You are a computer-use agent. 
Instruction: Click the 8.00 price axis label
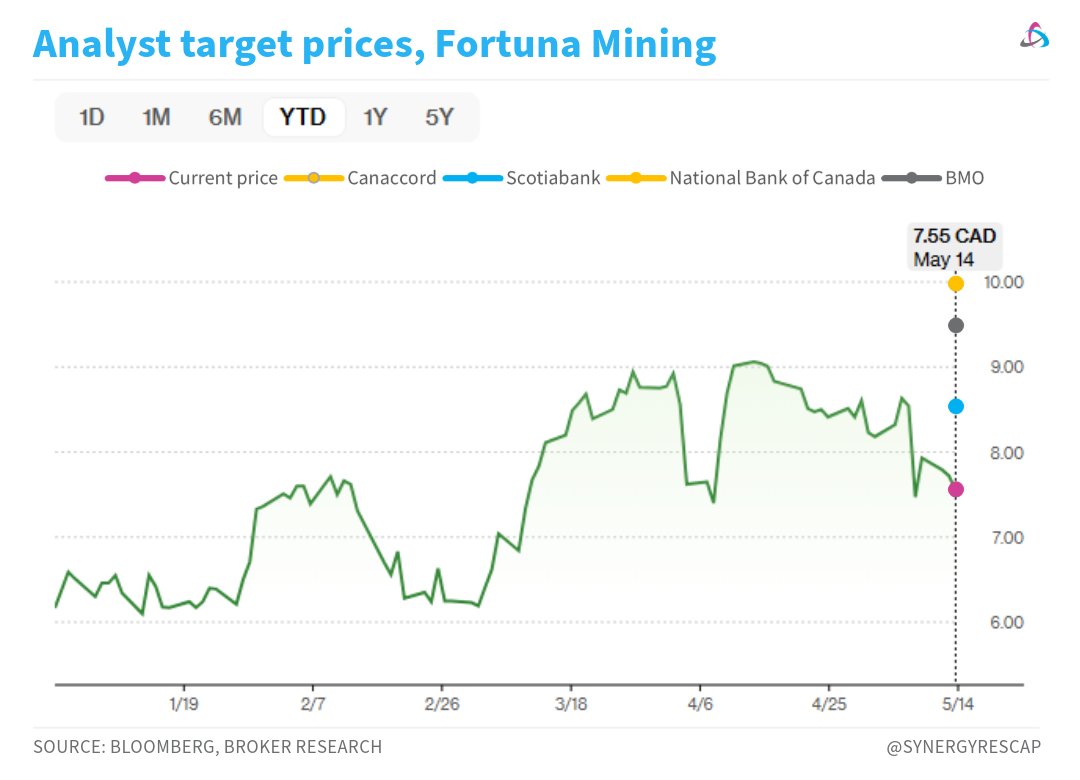pos(1007,453)
